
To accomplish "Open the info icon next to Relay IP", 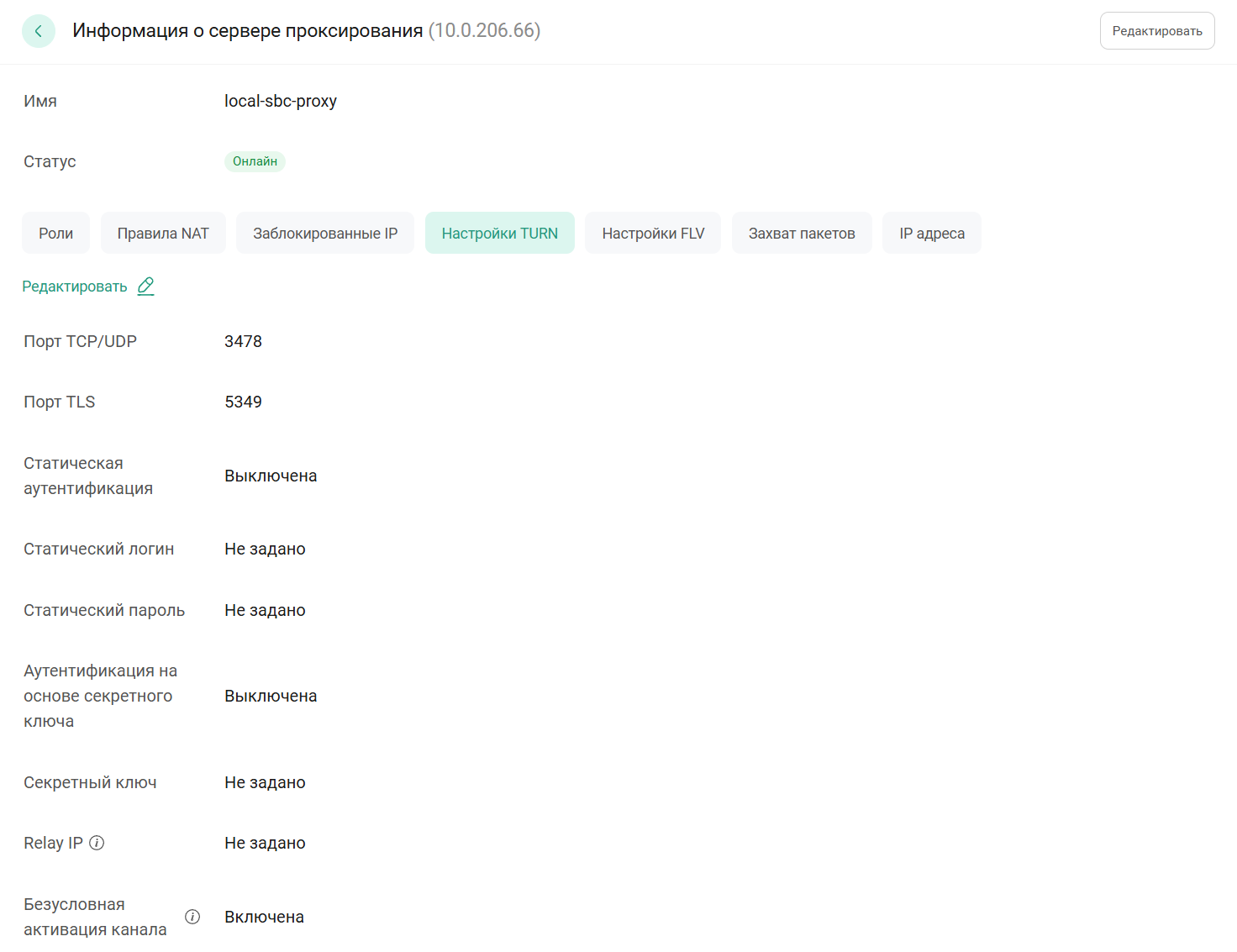I will 97,843.
